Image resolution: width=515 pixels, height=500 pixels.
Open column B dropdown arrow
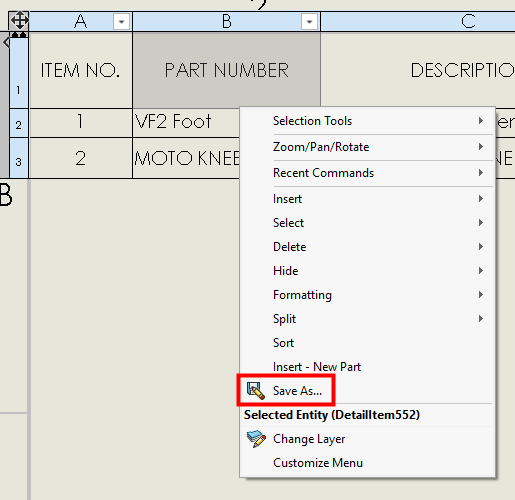pos(309,22)
